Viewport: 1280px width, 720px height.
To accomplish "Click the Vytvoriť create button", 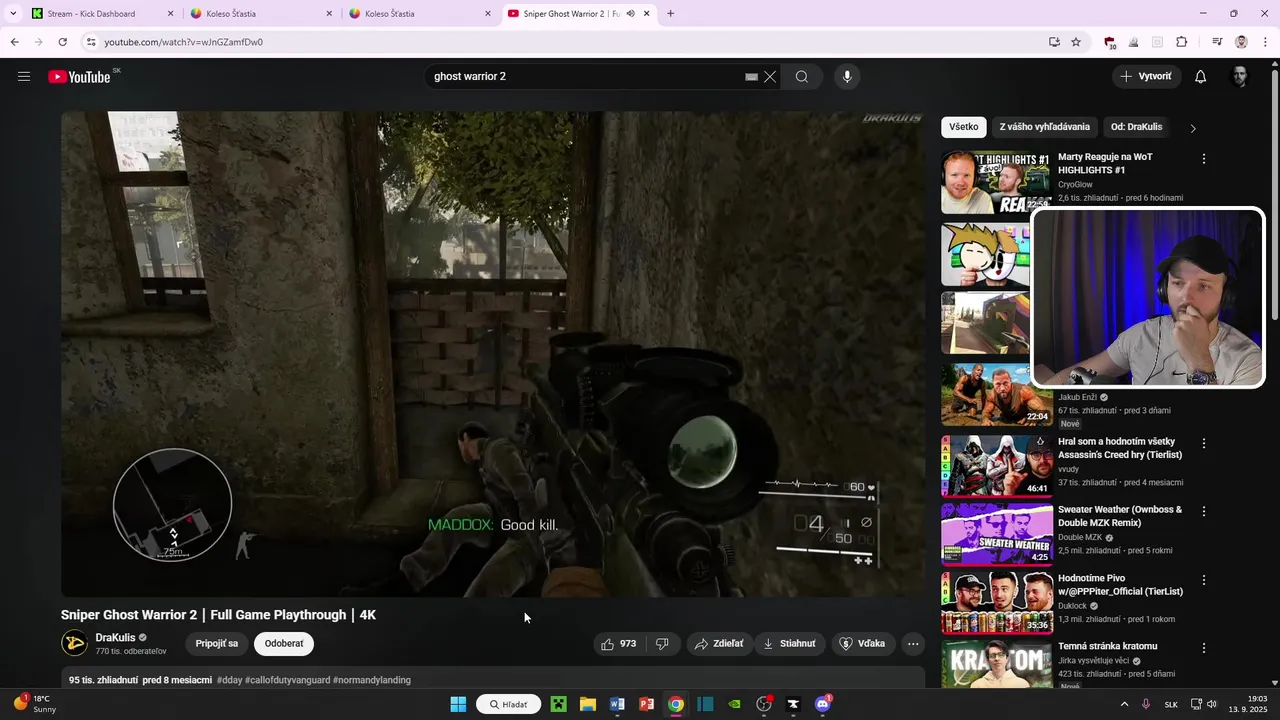I will [1147, 77].
